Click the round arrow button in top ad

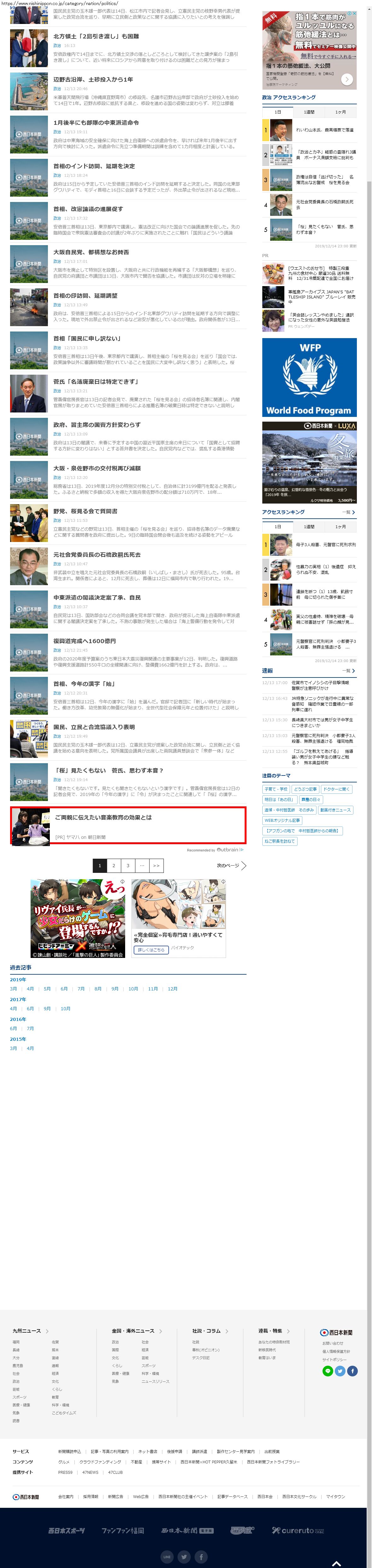(x=346, y=79)
